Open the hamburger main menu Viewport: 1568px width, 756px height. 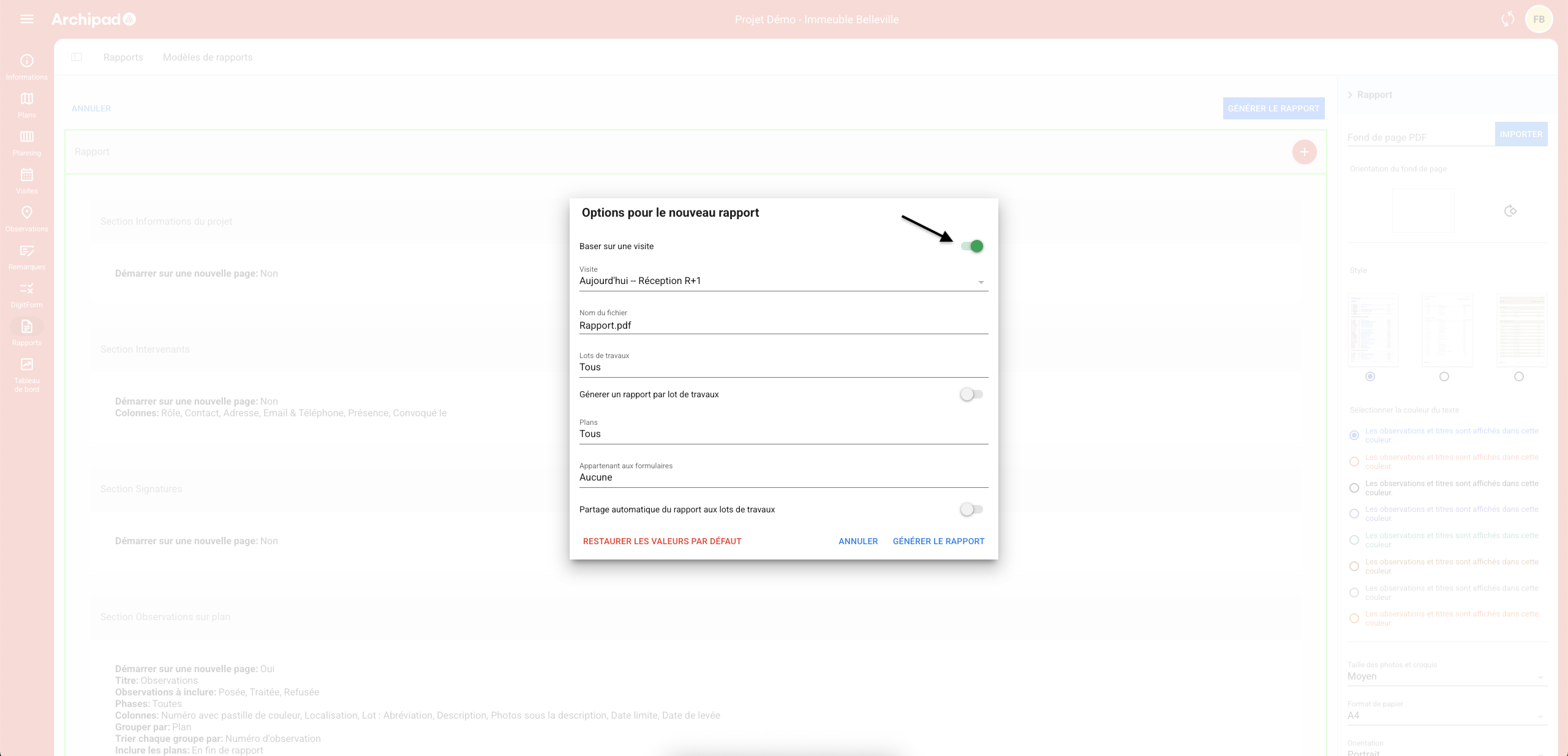[x=26, y=19]
